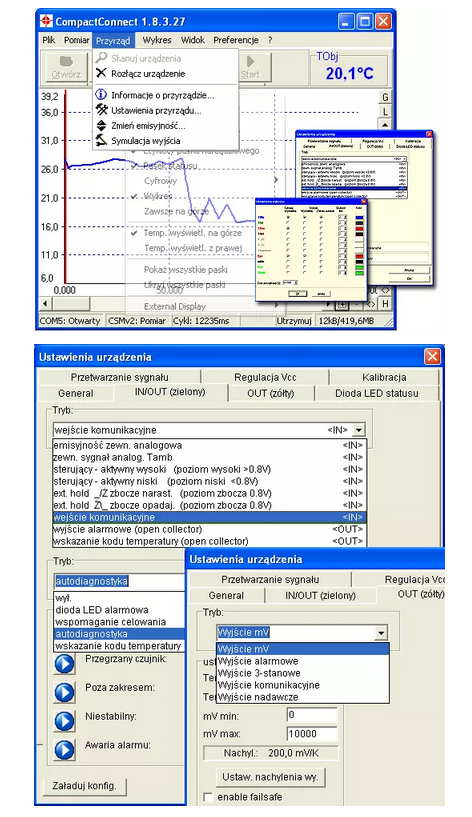This screenshot has height=817, width=472.
Task: Click the Załaduj konfig. button
Action: pos(84,786)
